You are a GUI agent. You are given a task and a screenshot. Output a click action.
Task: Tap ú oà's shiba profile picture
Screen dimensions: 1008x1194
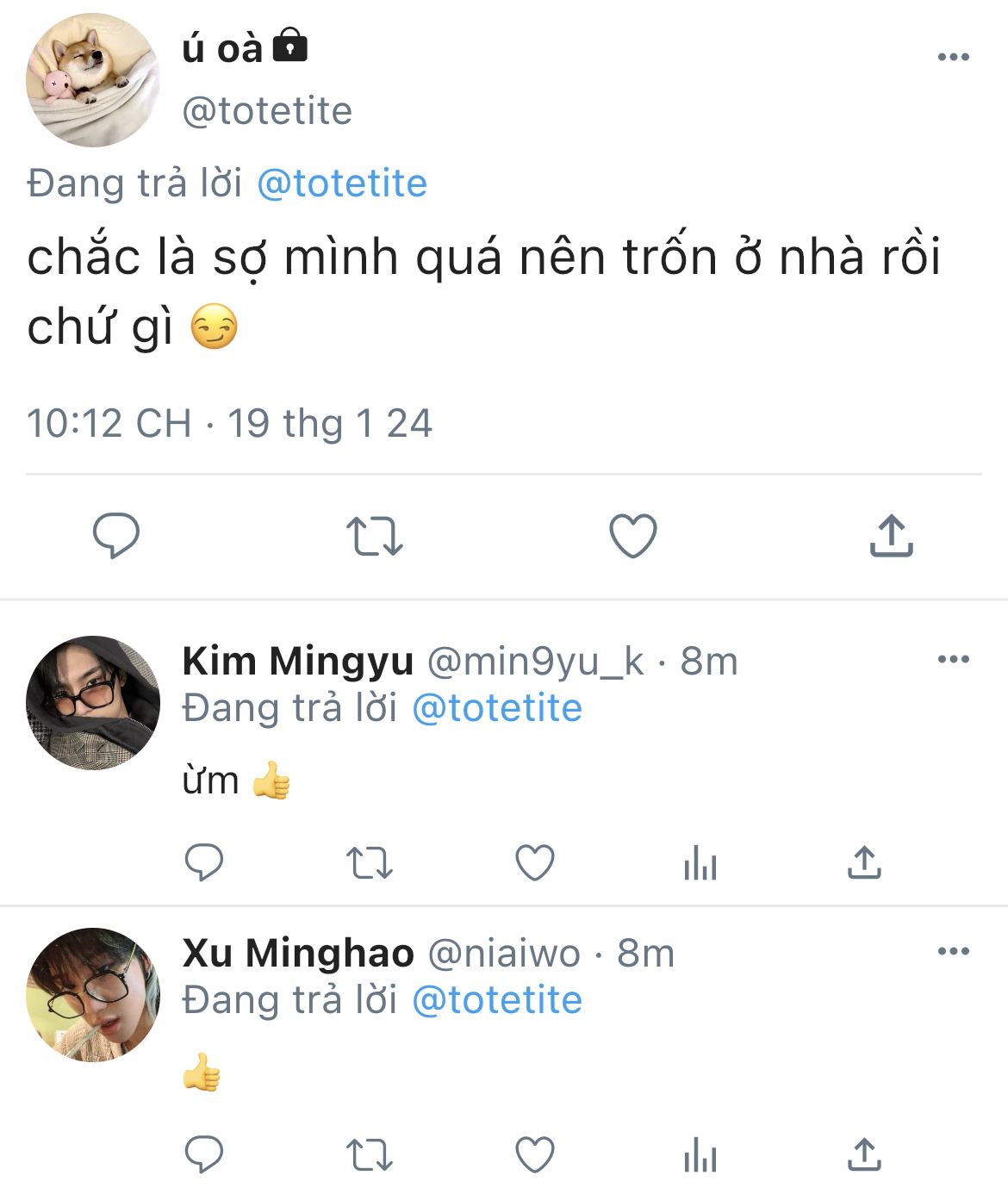[93, 80]
